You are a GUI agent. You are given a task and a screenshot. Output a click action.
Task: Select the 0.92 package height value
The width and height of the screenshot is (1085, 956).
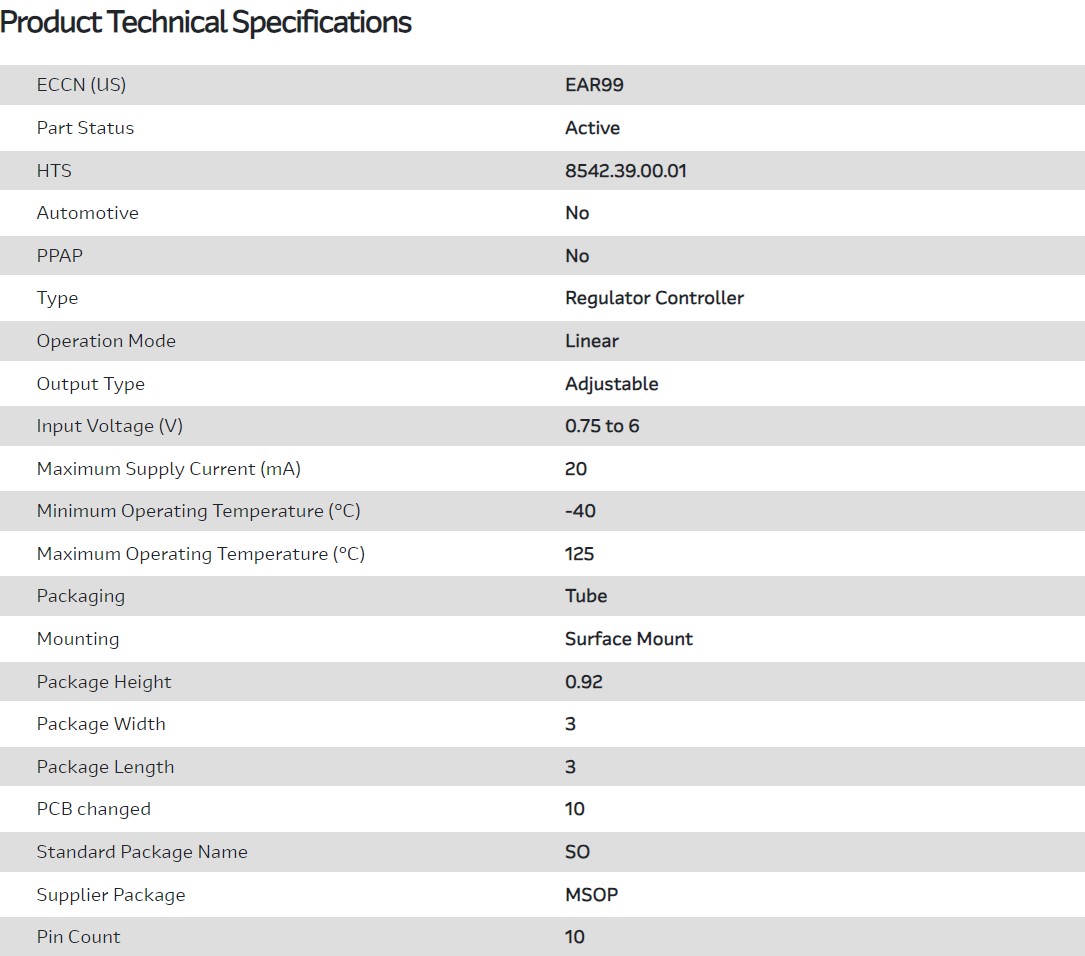pyautogui.click(x=583, y=682)
